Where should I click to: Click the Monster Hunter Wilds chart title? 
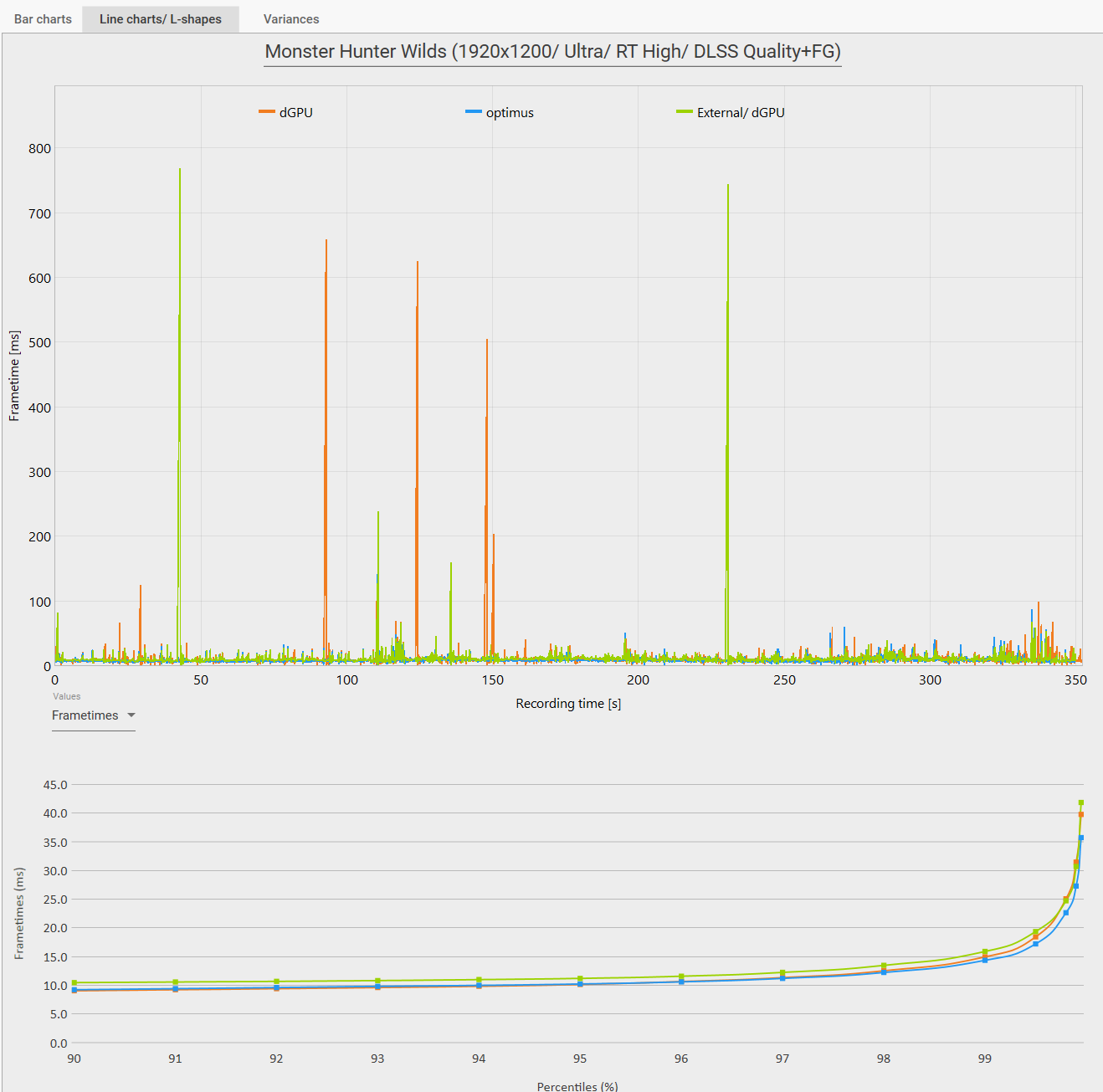pos(552,51)
